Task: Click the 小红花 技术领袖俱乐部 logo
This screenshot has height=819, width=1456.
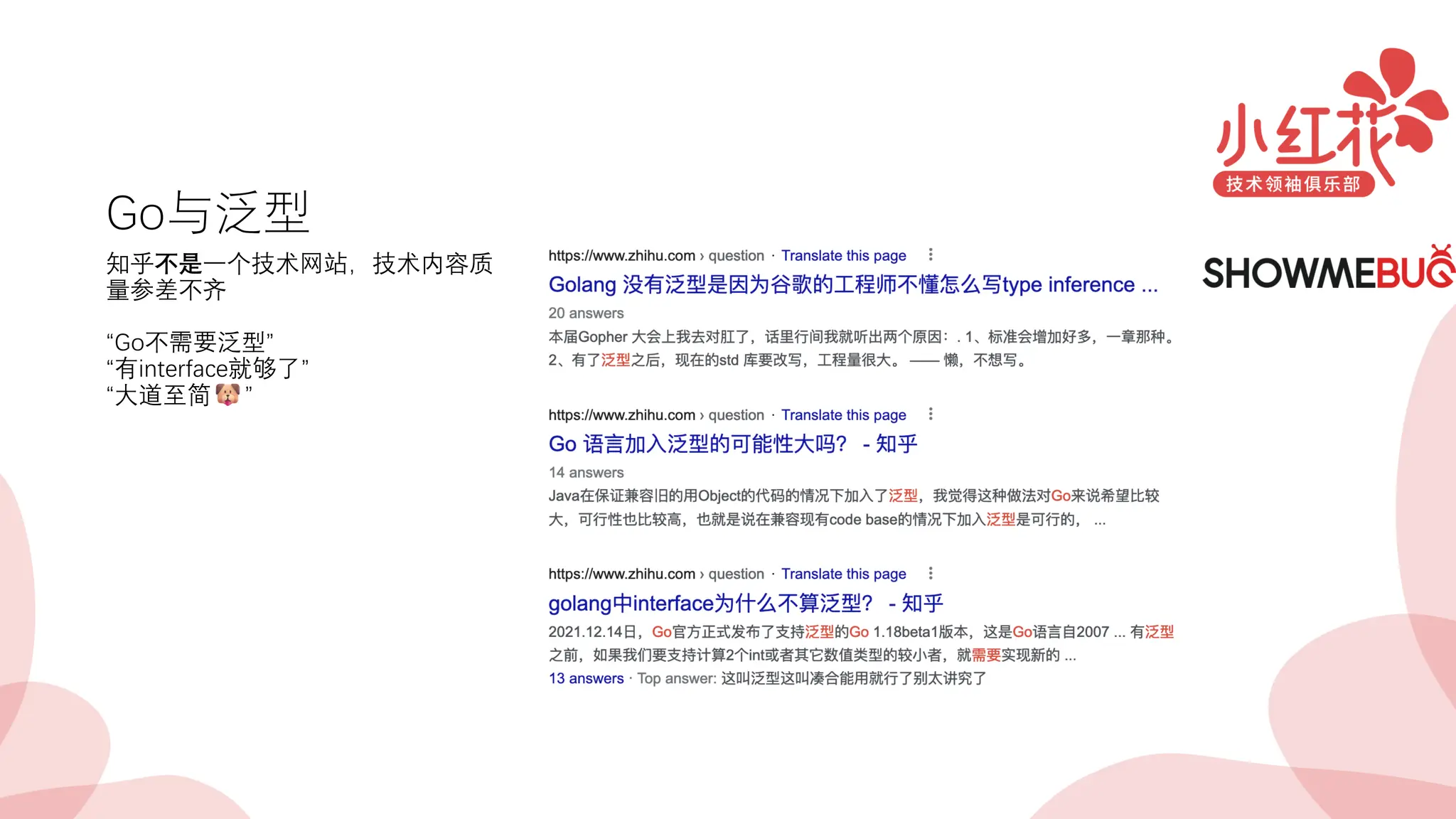Action: pyautogui.click(x=1330, y=122)
